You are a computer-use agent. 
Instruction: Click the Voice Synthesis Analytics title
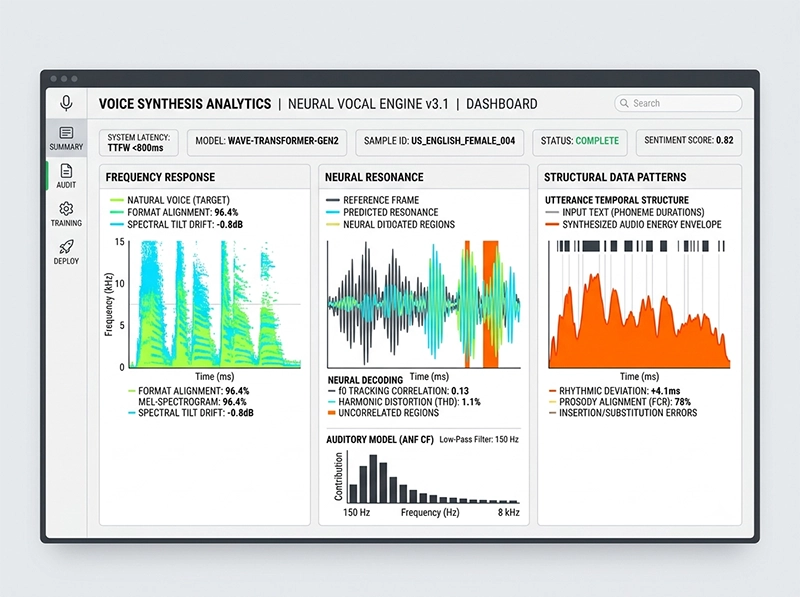tap(185, 104)
